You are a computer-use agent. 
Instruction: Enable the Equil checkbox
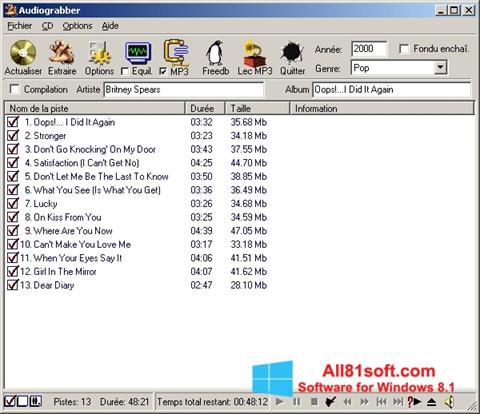click(125, 71)
